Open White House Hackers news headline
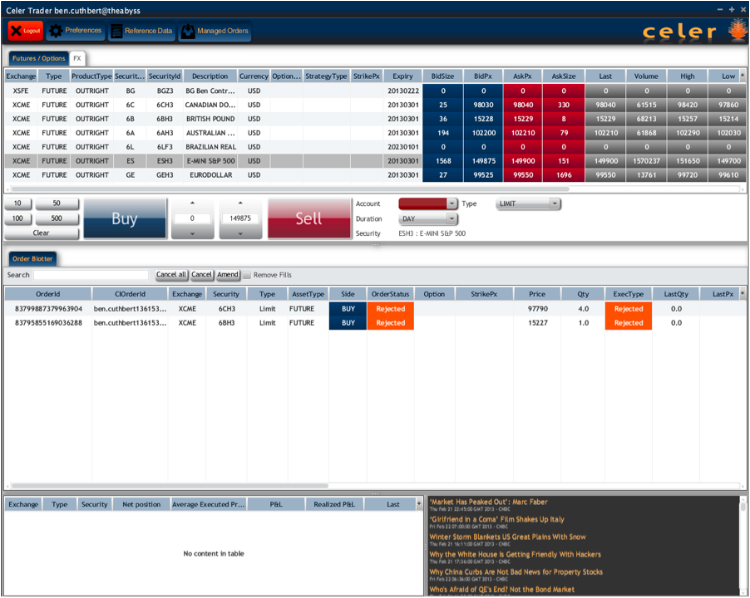Viewport: 750px width, 598px height. (515, 554)
